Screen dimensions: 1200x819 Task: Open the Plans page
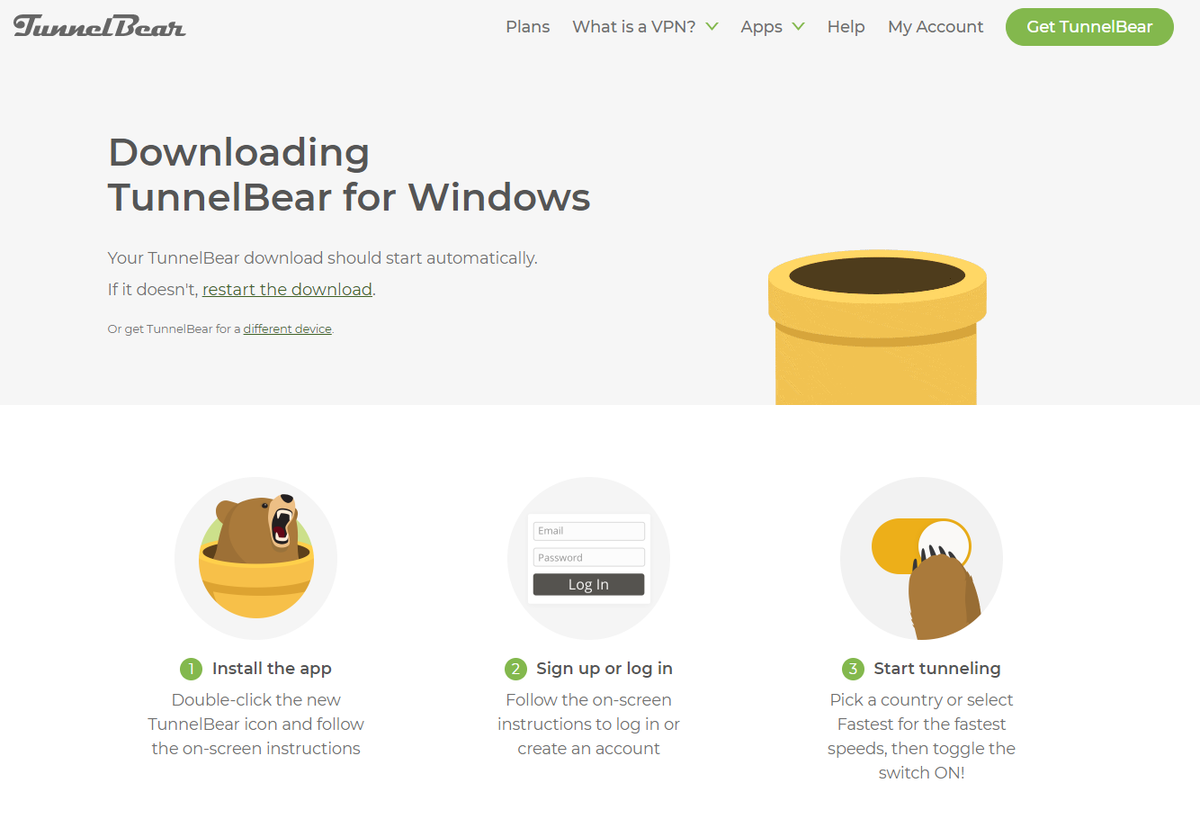(528, 27)
